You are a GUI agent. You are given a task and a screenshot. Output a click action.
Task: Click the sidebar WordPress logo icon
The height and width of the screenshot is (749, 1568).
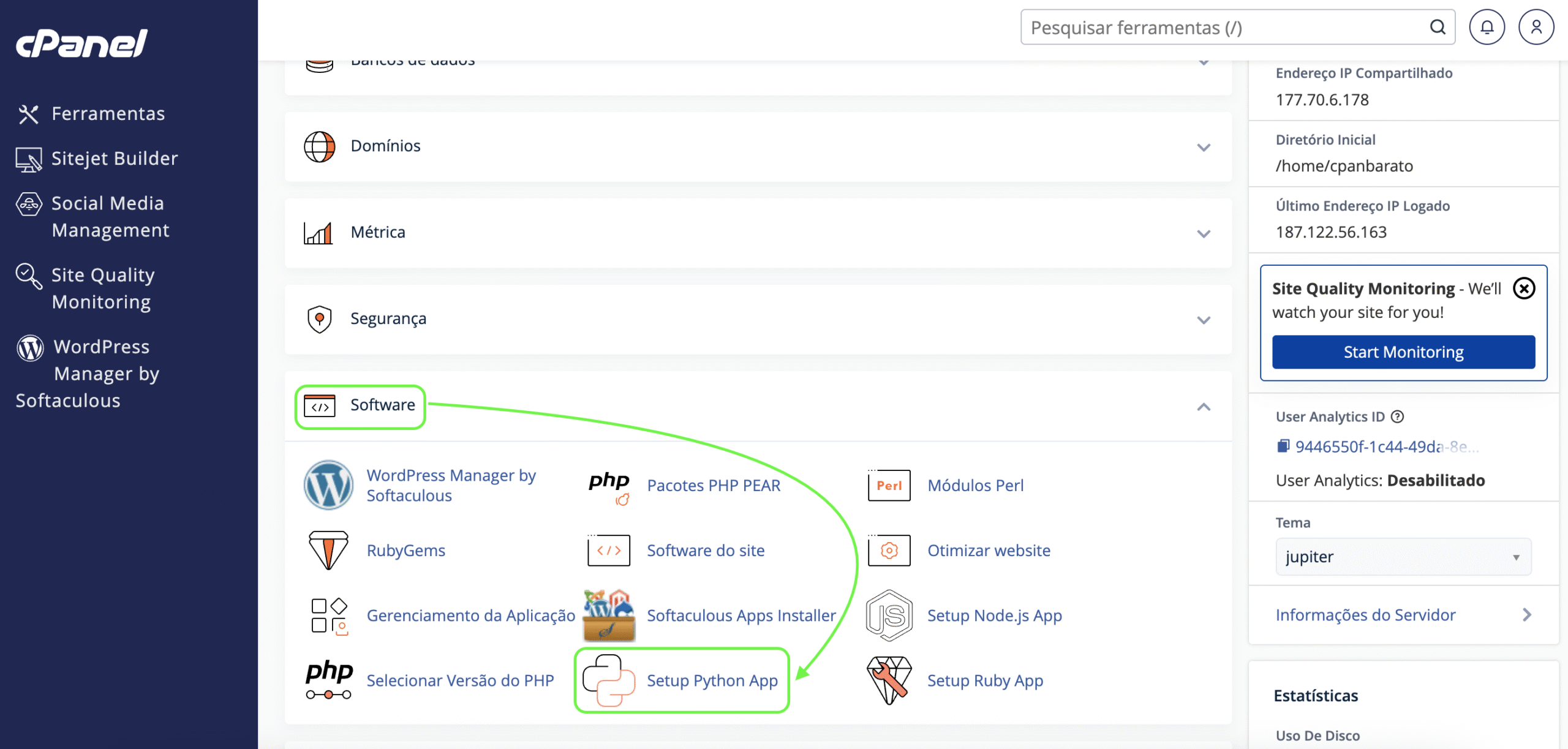(x=30, y=348)
